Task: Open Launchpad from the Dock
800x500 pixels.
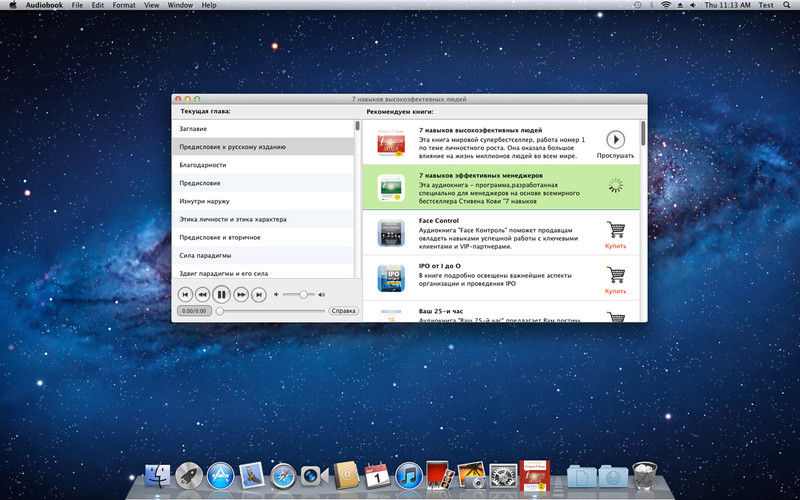Action: [x=189, y=476]
